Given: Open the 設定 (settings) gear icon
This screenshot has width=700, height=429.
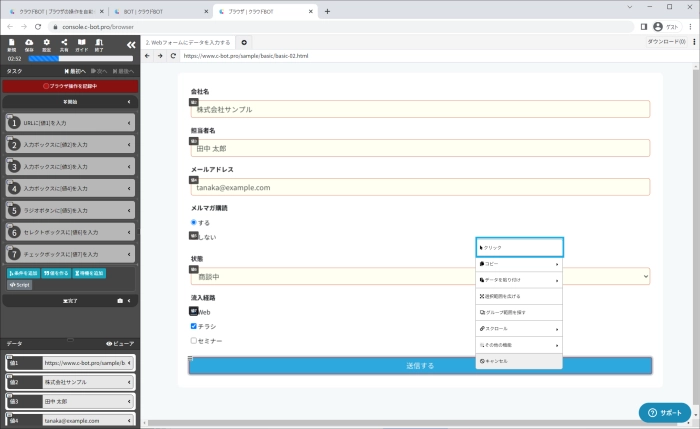Looking at the screenshot, I should [47, 44].
